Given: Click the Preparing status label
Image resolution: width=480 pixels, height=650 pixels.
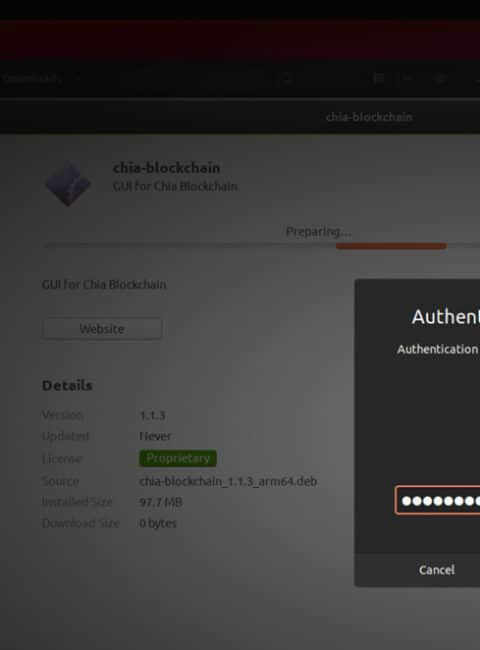Looking at the screenshot, I should 318,231.
